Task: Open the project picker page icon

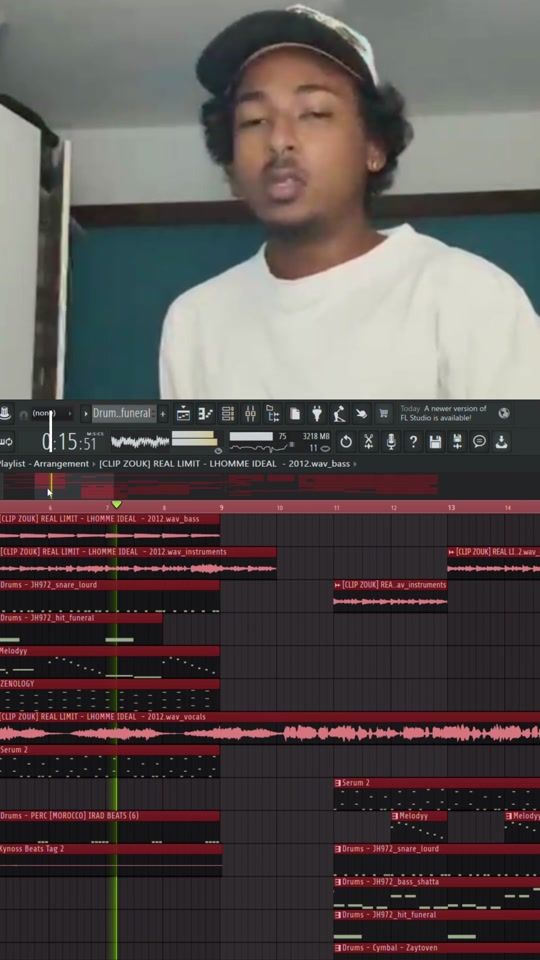Action: tap(294, 414)
